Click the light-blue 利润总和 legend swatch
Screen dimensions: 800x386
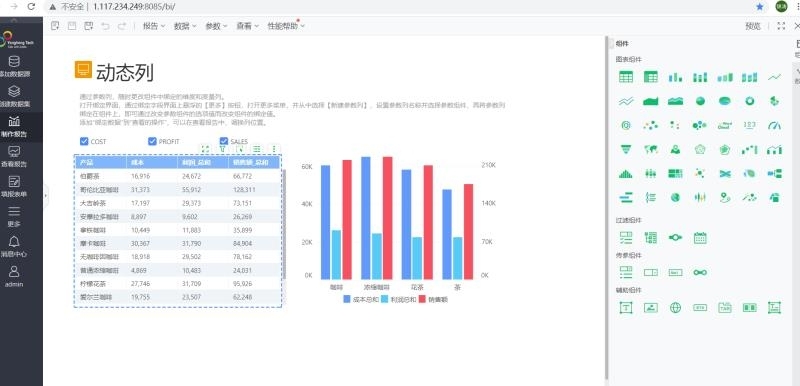point(385,299)
